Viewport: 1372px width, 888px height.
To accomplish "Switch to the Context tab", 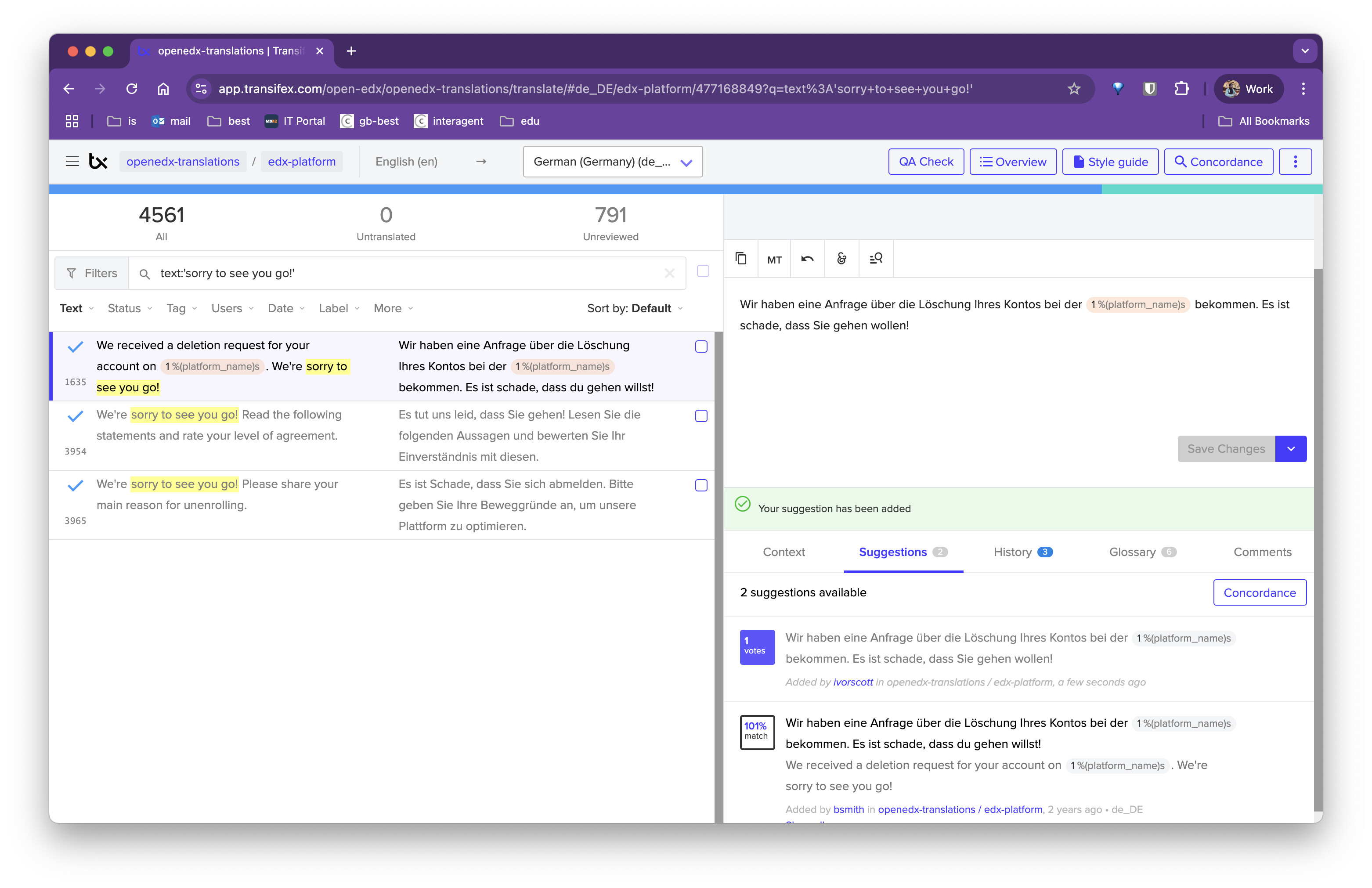I will point(783,552).
